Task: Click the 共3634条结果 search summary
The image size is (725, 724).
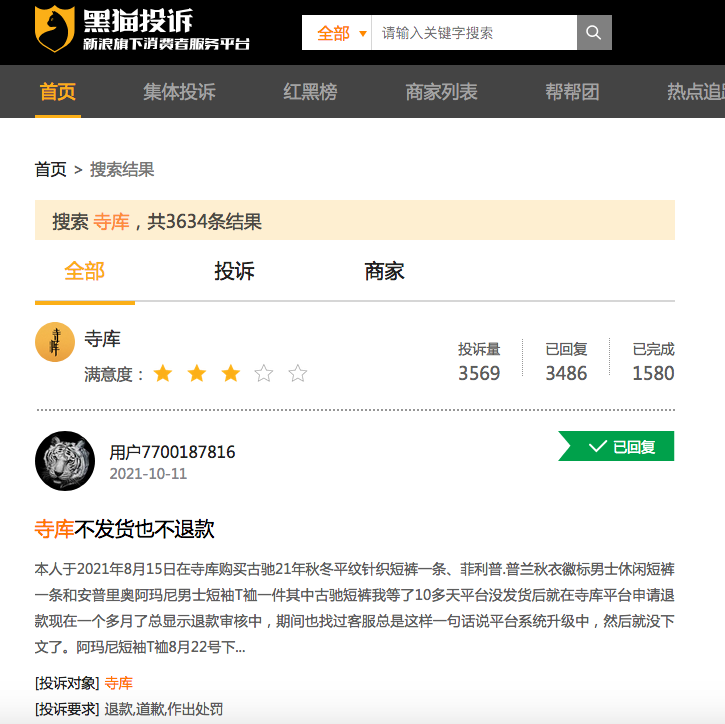Action: coord(204,221)
